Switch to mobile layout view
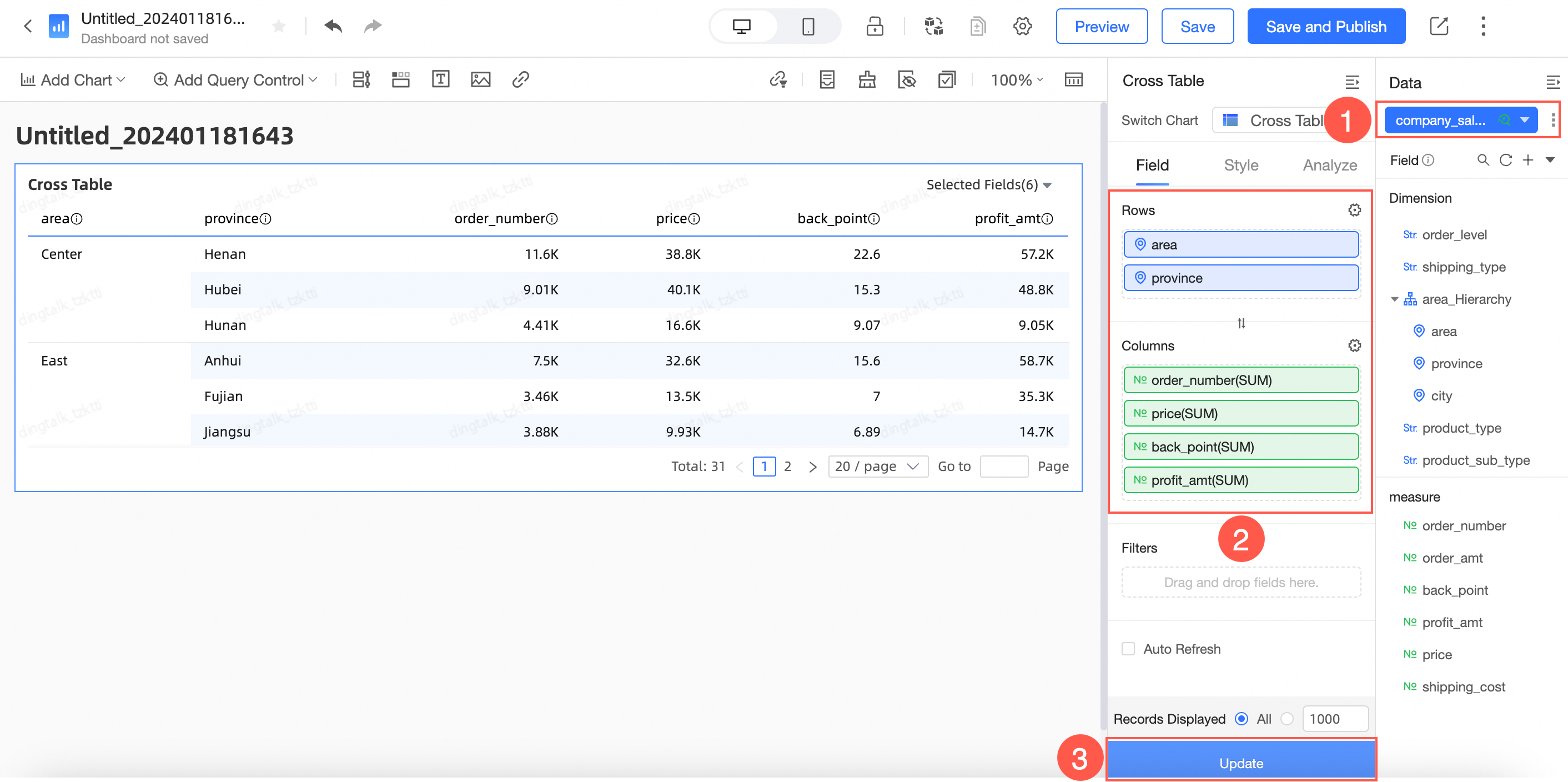This screenshot has height=782, width=1568. [x=808, y=27]
